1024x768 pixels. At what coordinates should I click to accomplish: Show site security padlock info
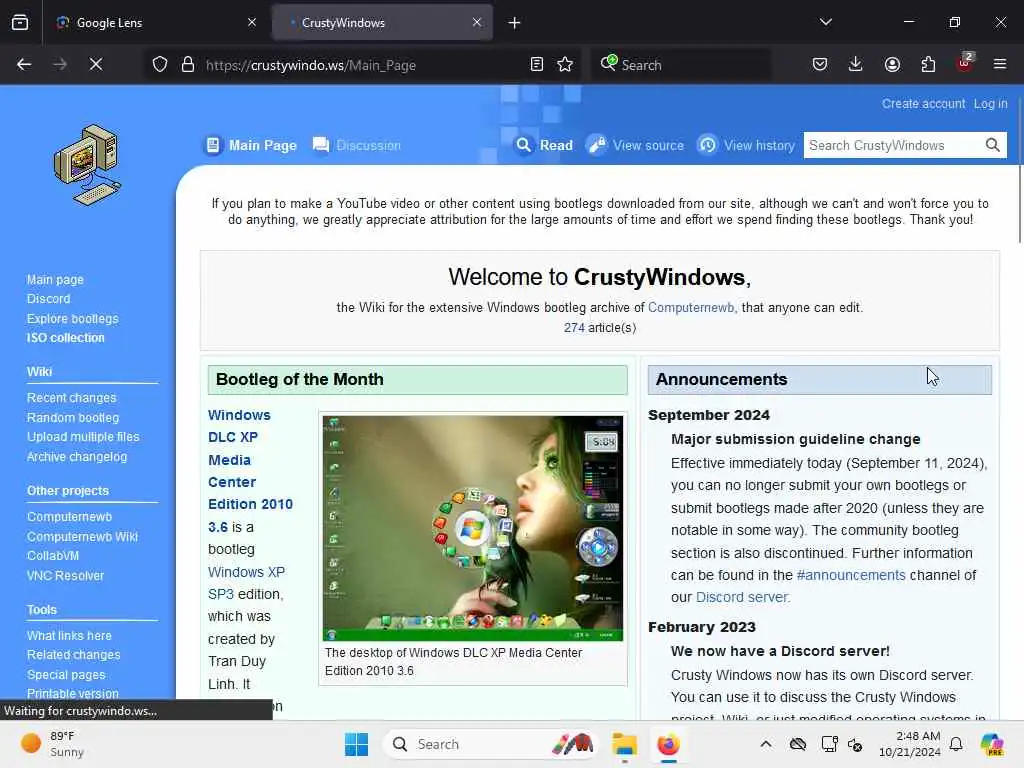coord(188,65)
